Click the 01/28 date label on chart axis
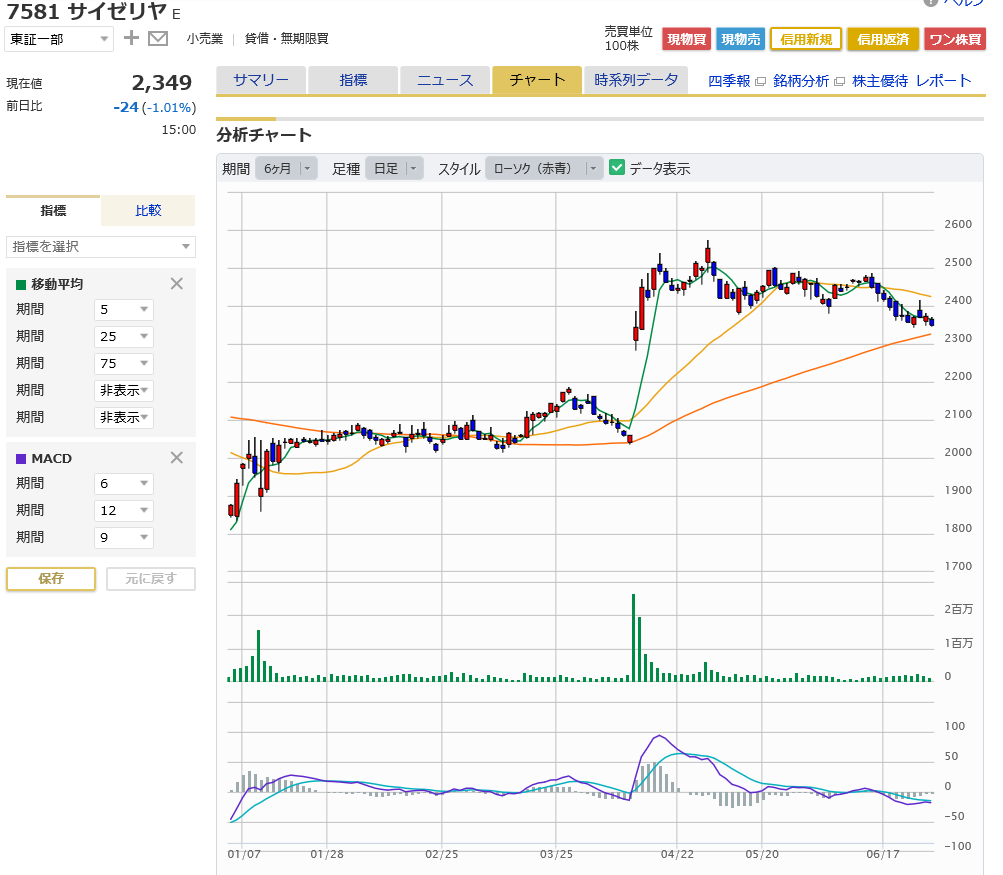This screenshot has width=1003, height=875. point(327,854)
